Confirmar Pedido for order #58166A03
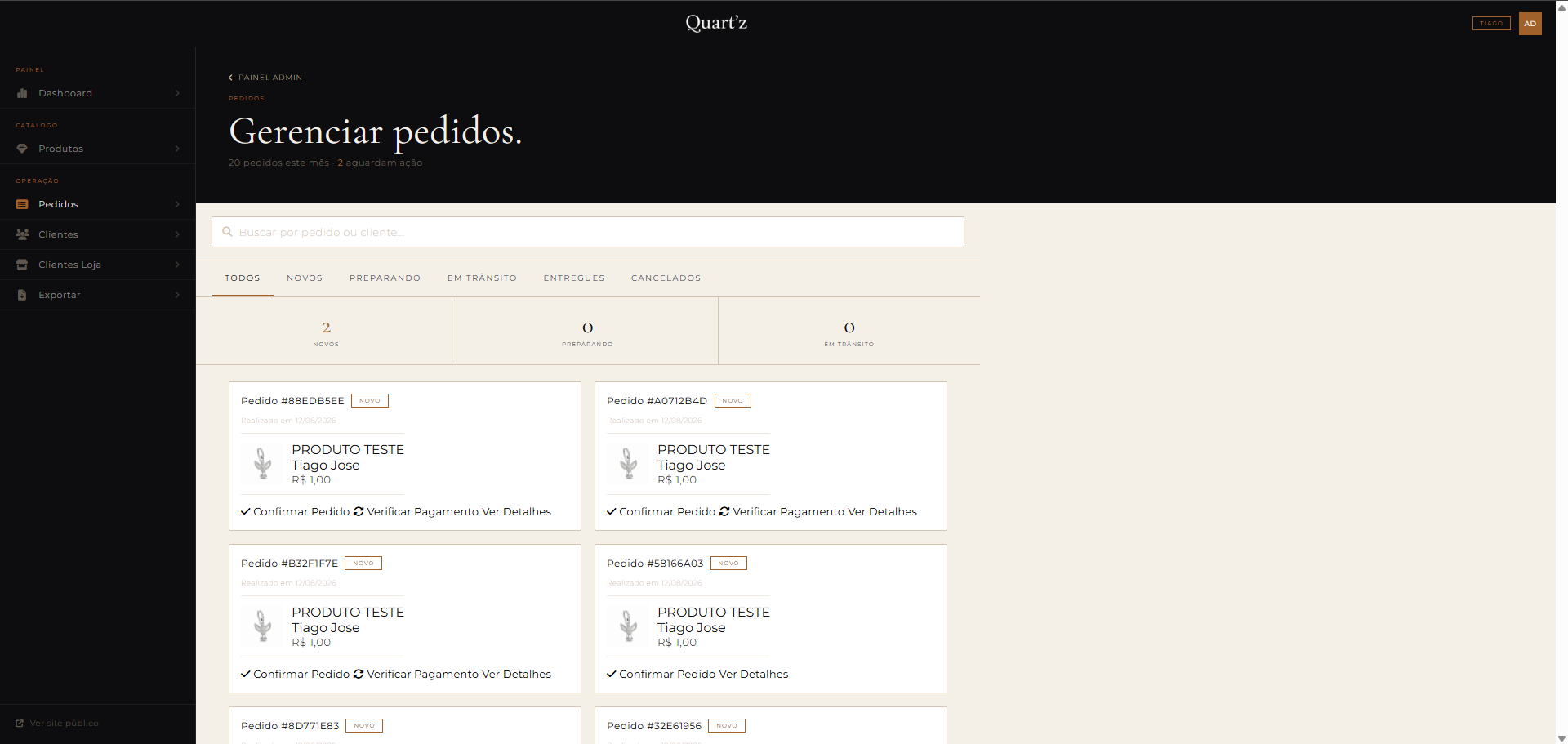Image resolution: width=1568 pixels, height=744 pixels. [661, 674]
